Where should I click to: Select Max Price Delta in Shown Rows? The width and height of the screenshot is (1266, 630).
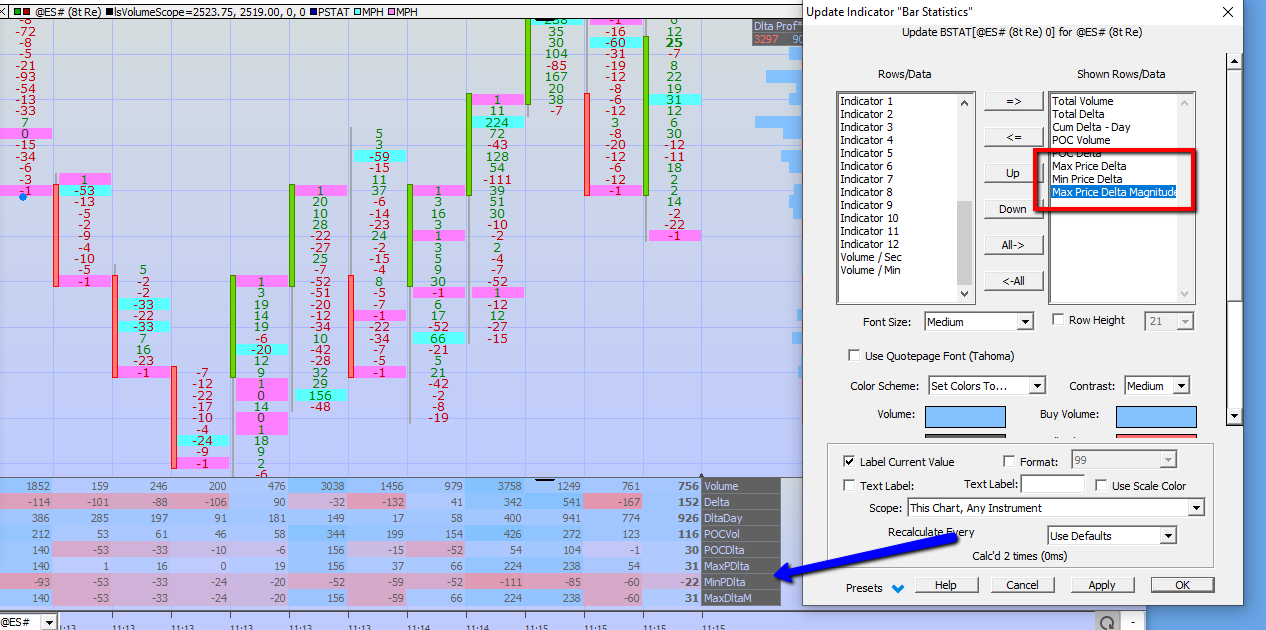click(1089, 166)
